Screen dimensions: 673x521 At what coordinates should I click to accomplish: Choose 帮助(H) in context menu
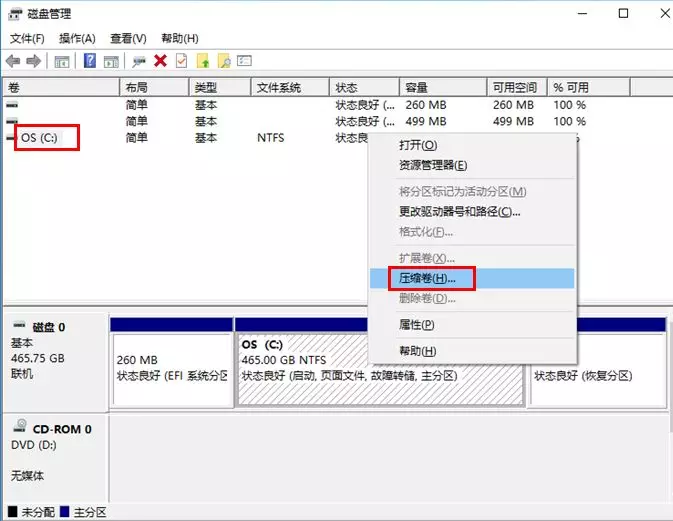pyautogui.click(x=472, y=351)
